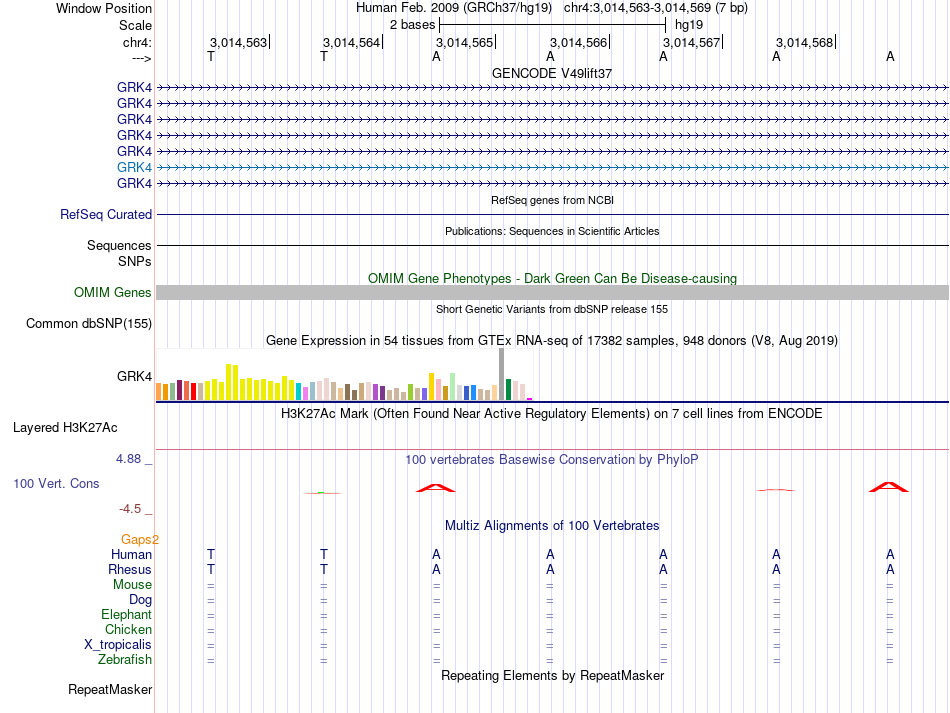Open the GRK4 GTEx expression track label
950x713 pixels.
(134, 376)
